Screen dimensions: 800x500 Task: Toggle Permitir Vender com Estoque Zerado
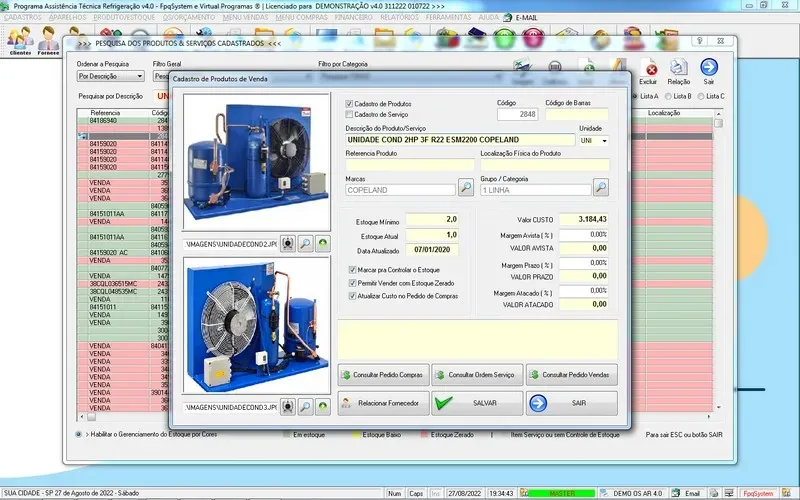tap(351, 283)
